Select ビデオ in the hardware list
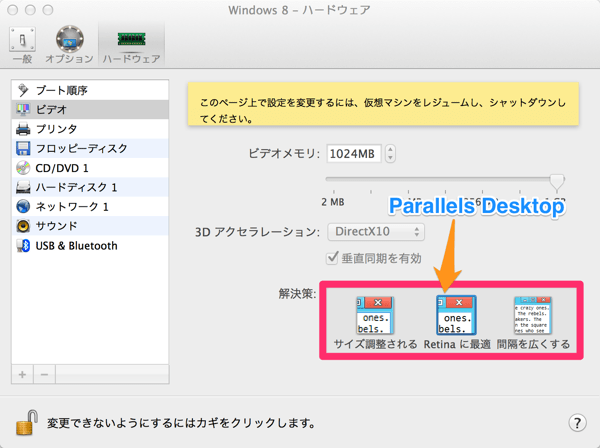 pos(90,109)
